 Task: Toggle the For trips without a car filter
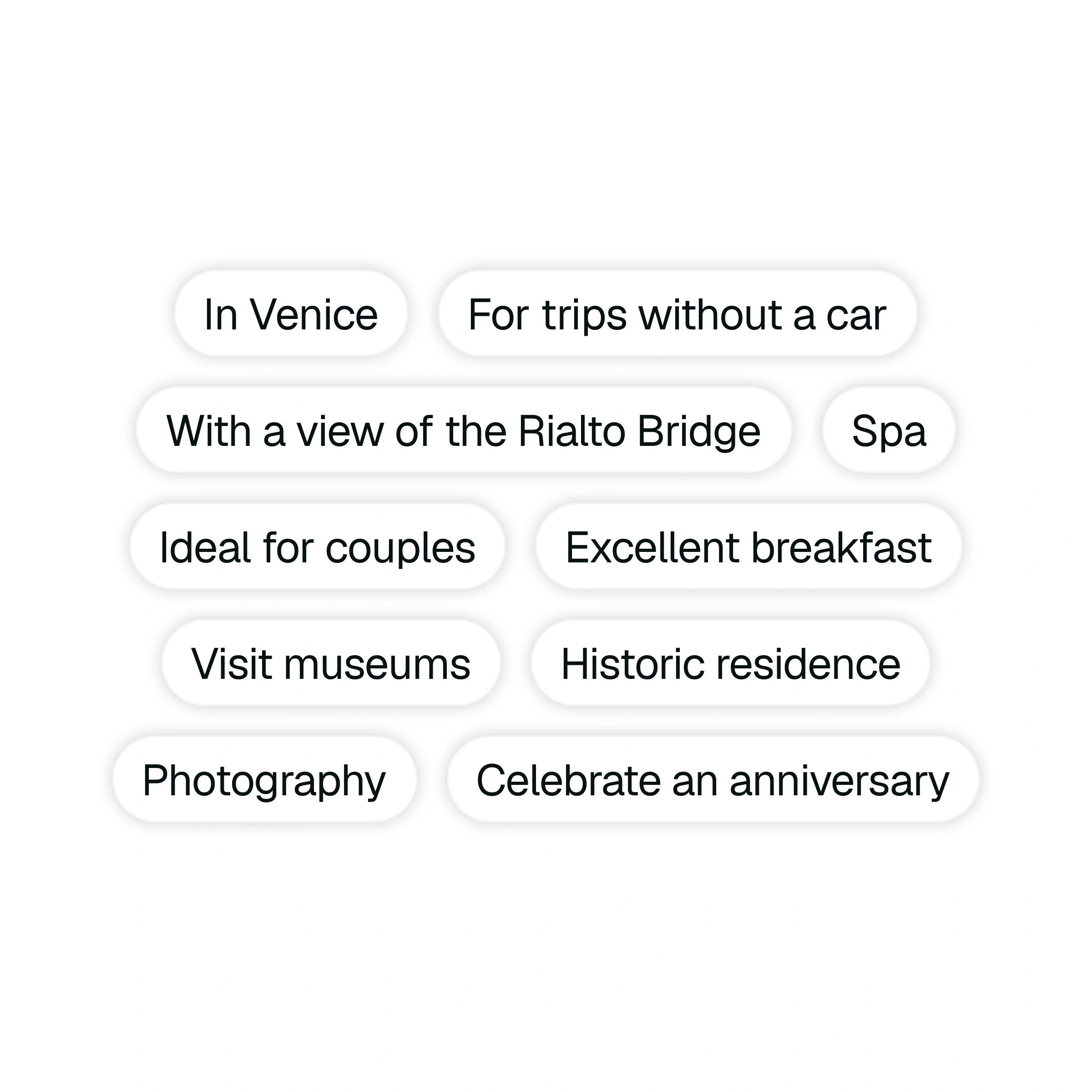click(677, 314)
